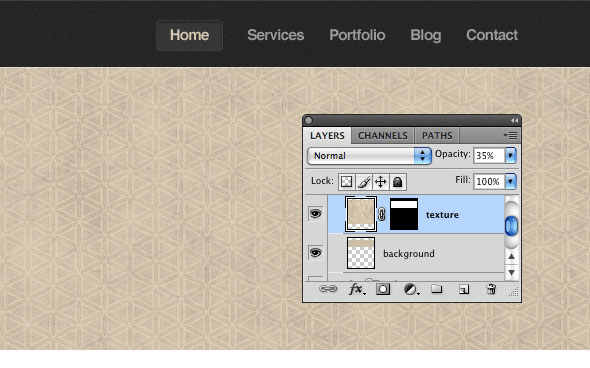Open the Portfolio nav link
590x368 pixels.
coord(357,35)
